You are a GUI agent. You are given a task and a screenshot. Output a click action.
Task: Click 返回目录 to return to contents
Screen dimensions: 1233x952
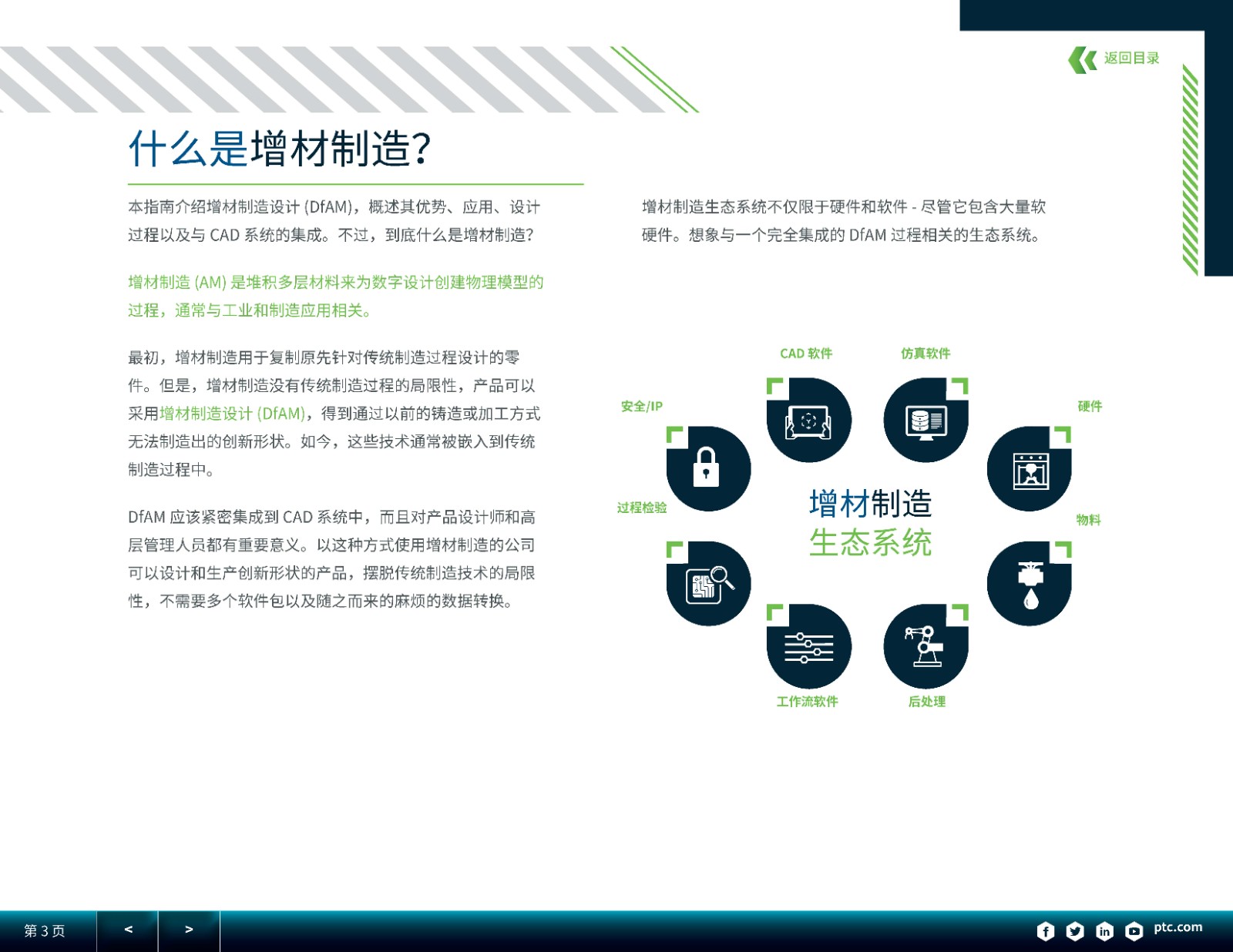coord(1131,59)
